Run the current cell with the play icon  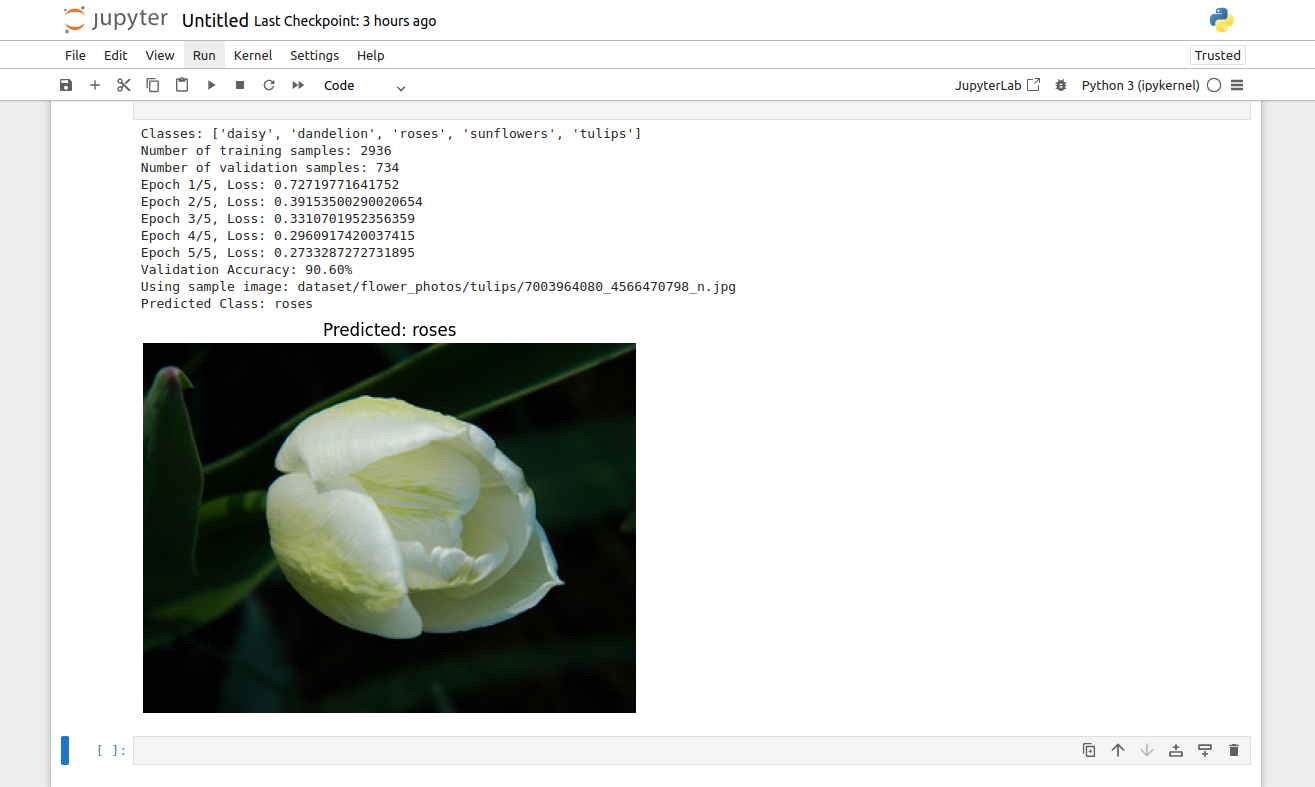tap(211, 86)
